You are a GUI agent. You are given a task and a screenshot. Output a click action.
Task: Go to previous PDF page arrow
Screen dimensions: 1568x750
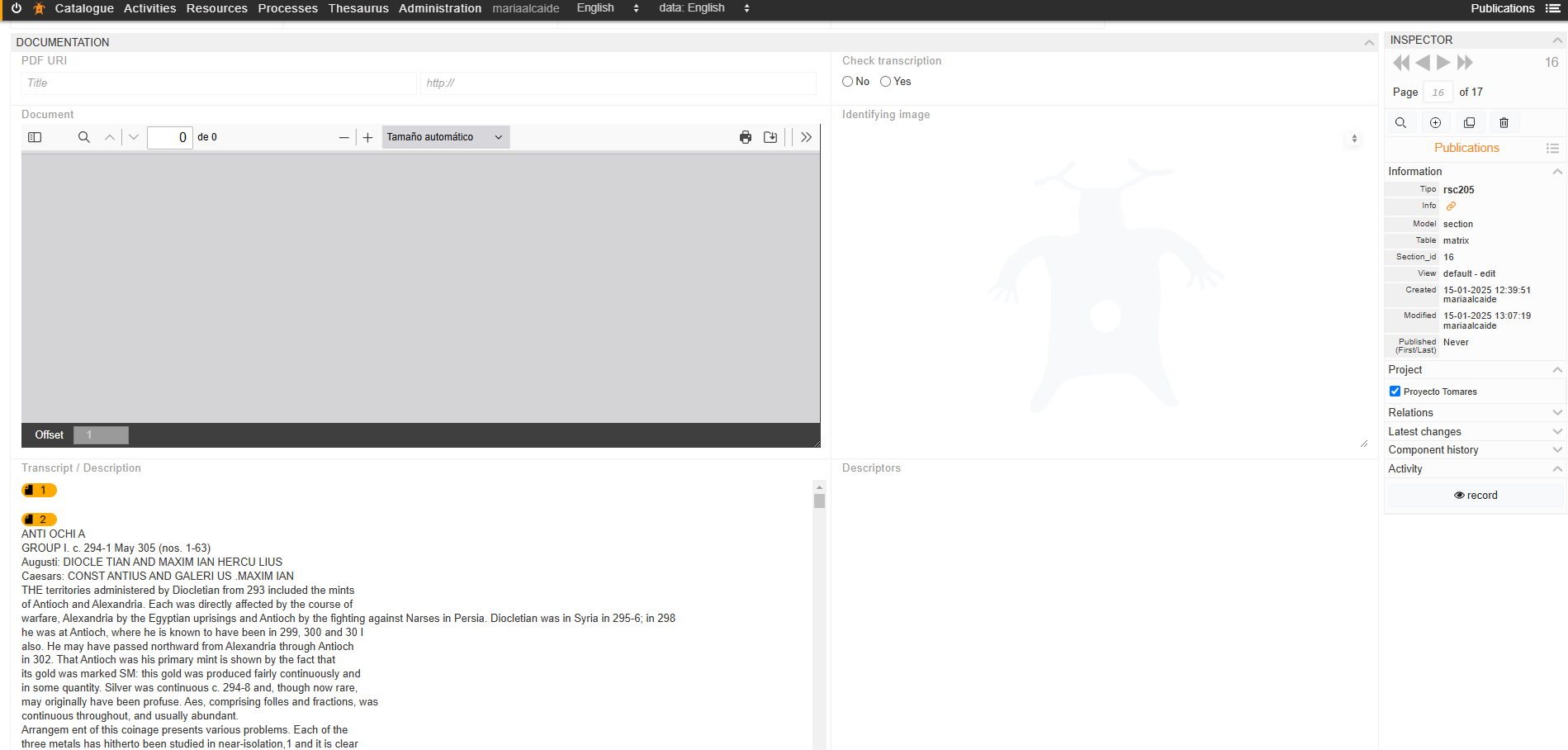tap(110, 137)
